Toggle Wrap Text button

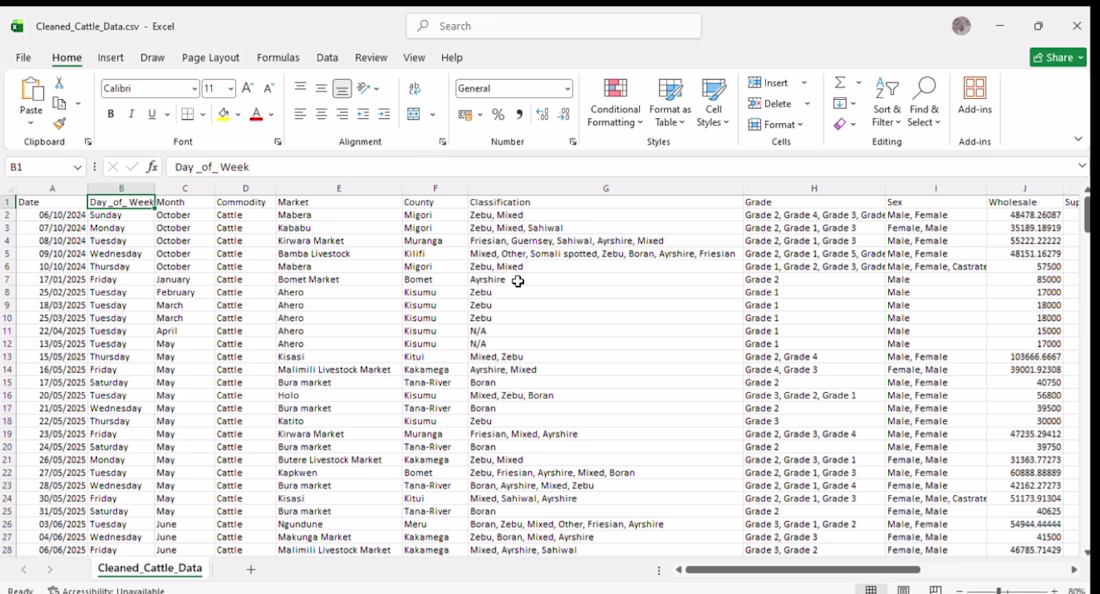coord(415,88)
